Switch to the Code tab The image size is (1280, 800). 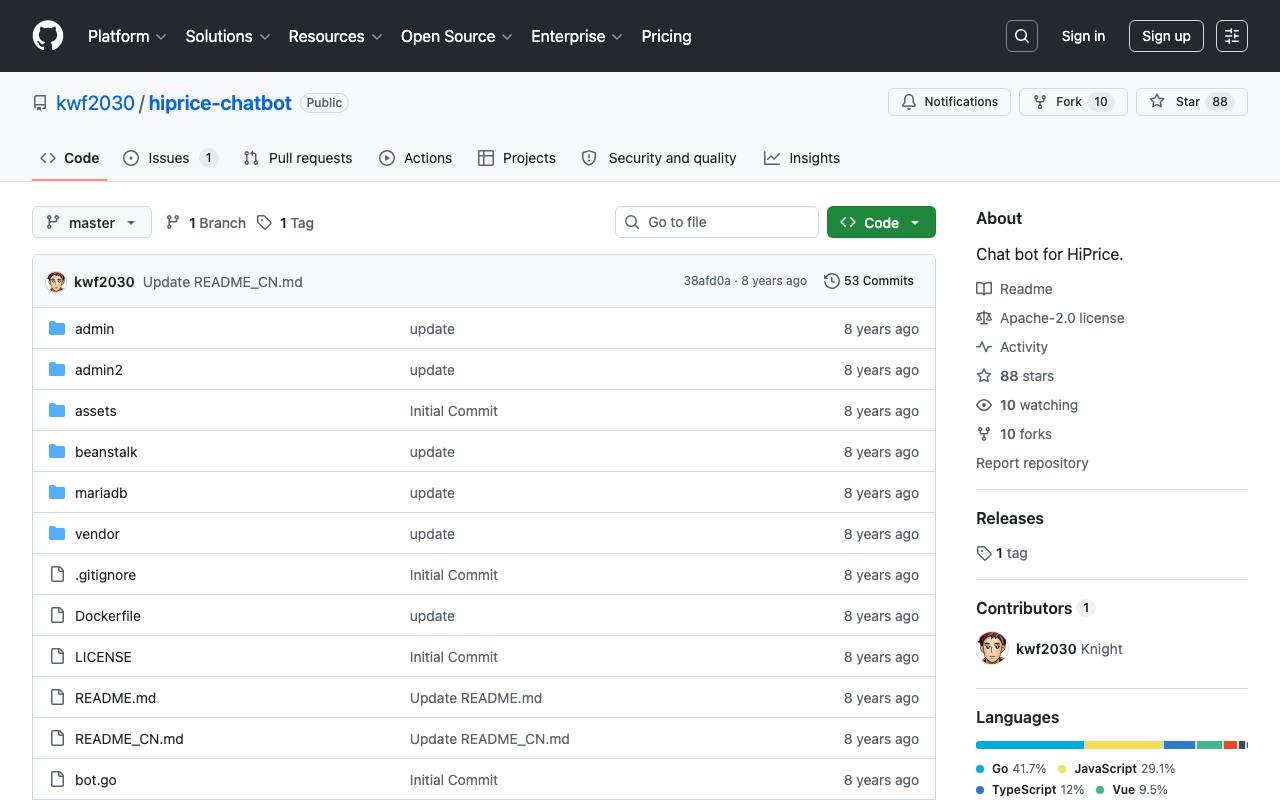(x=70, y=158)
